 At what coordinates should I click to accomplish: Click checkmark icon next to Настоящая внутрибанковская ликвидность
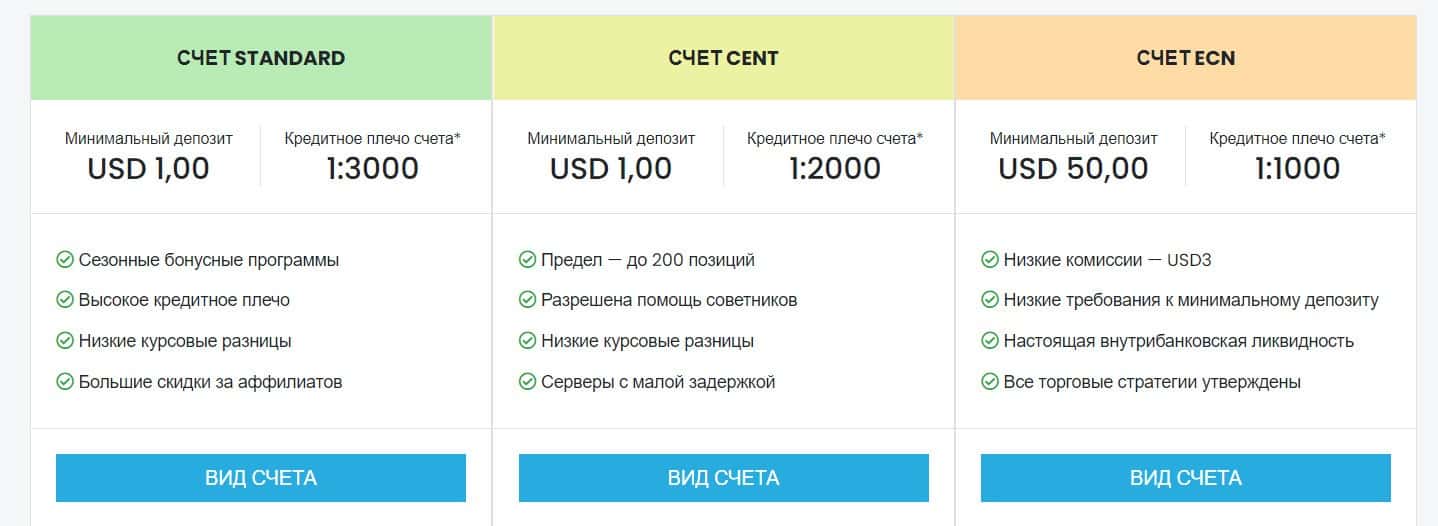point(990,341)
